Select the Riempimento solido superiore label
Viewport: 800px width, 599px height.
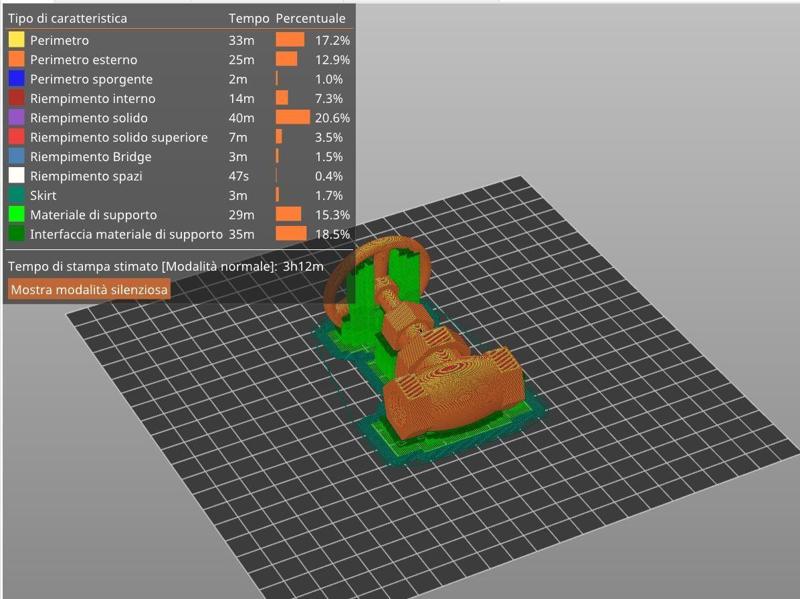119,137
